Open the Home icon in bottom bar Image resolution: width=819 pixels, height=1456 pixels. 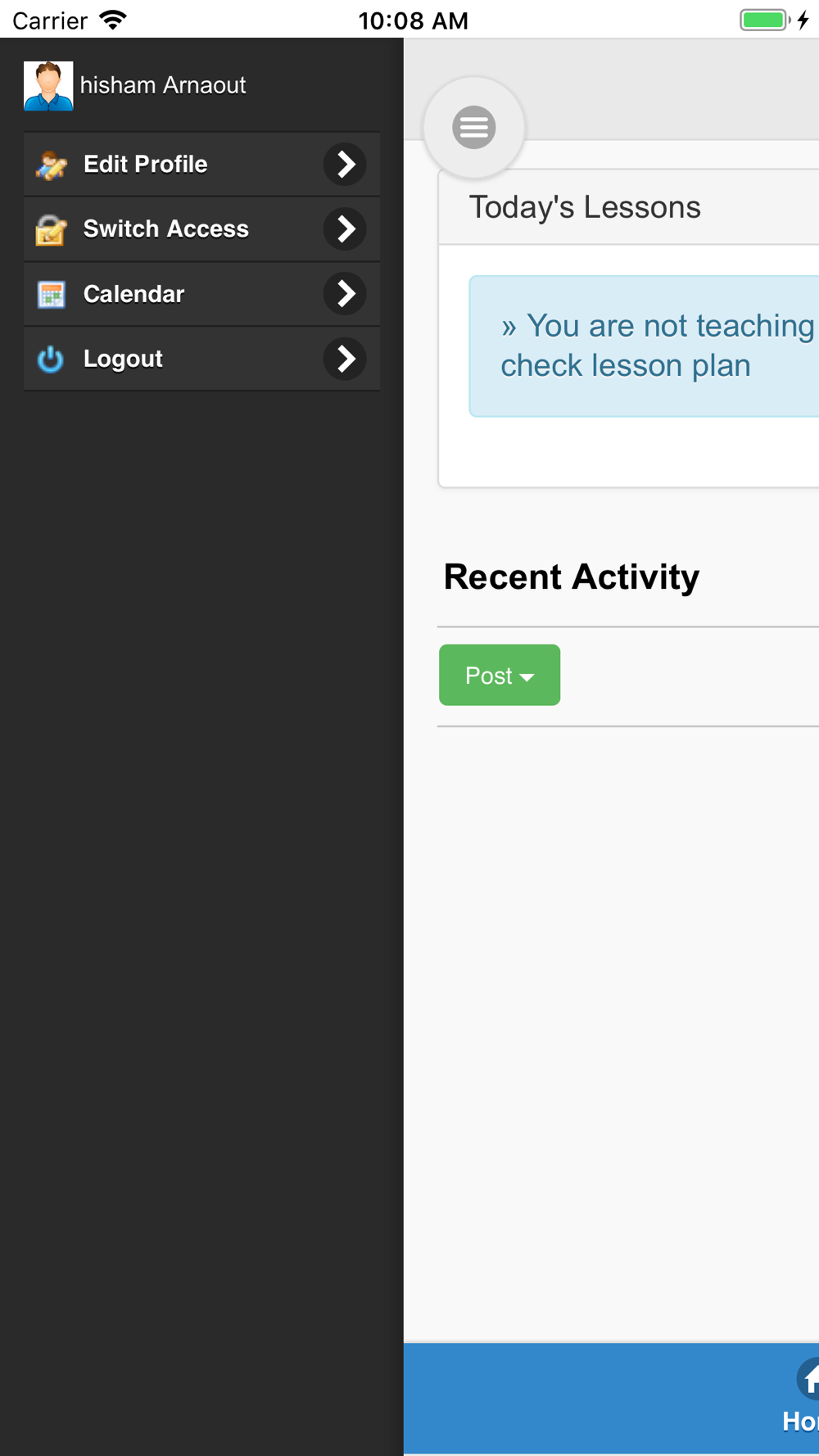[808, 1380]
